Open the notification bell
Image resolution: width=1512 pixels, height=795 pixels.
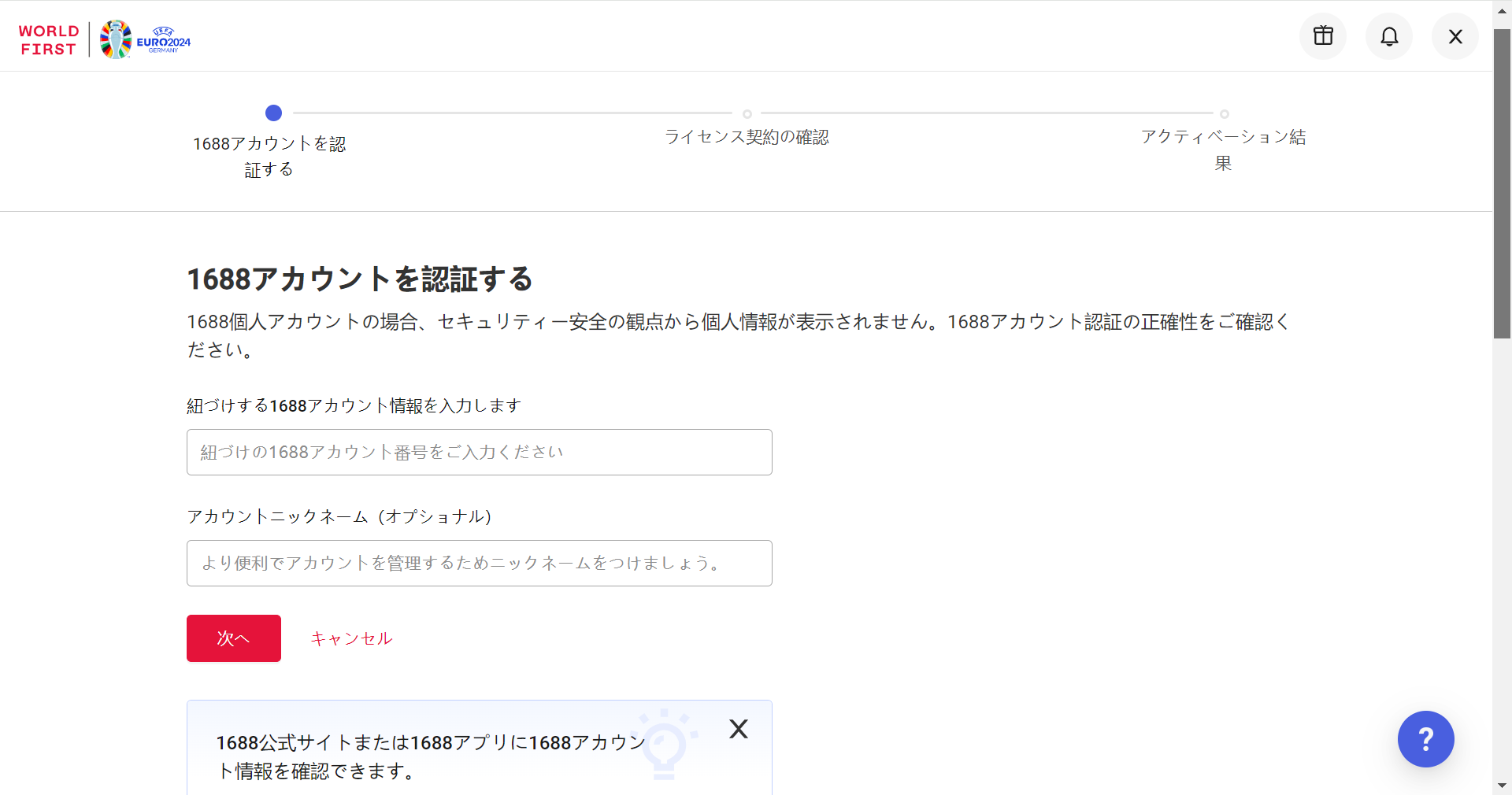pos(1388,35)
